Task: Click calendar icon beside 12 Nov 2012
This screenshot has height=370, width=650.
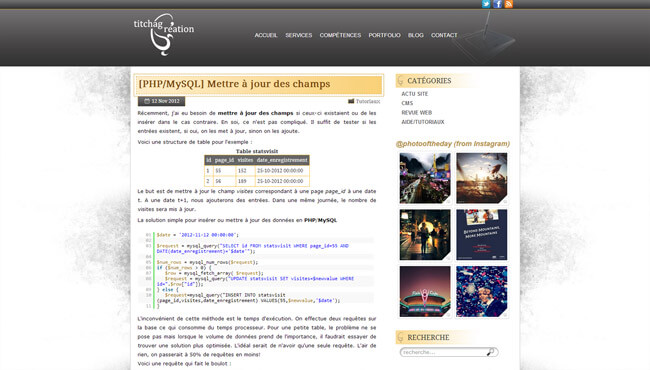Action: coord(147,101)
